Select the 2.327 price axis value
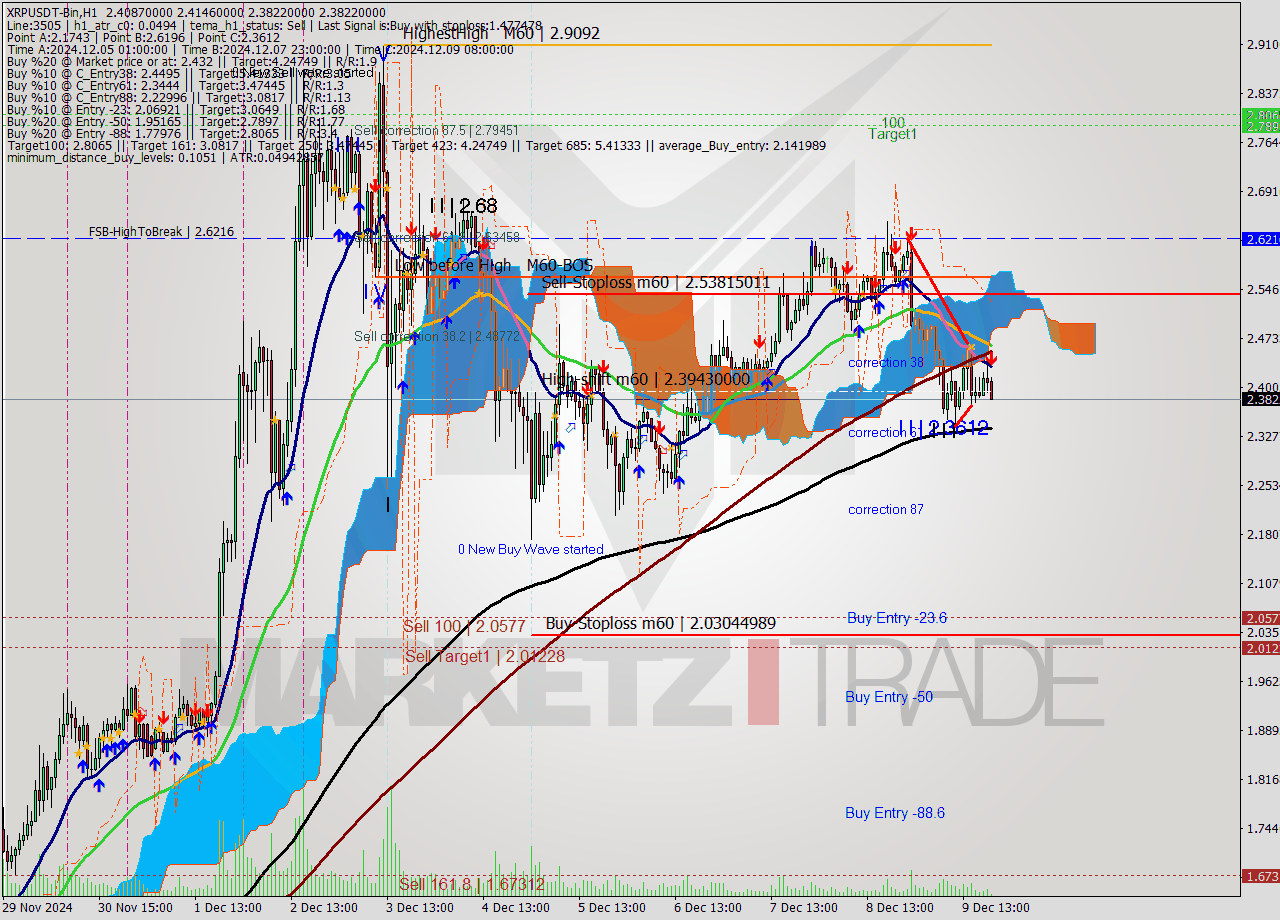The width and height of the screenshot is (1280, 920). click(x=1262, y=436)
